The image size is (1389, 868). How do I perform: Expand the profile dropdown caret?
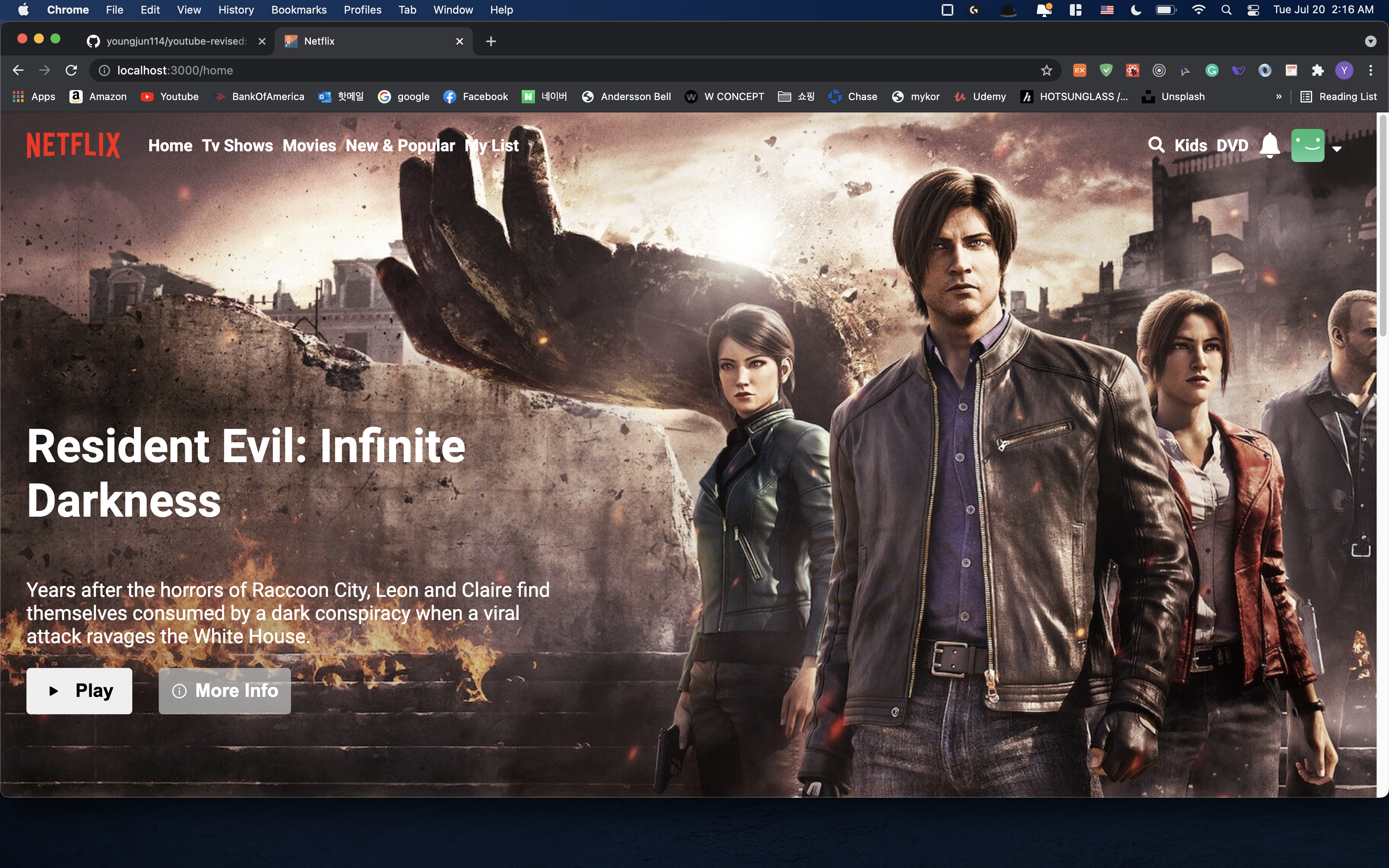point(1337,149)
